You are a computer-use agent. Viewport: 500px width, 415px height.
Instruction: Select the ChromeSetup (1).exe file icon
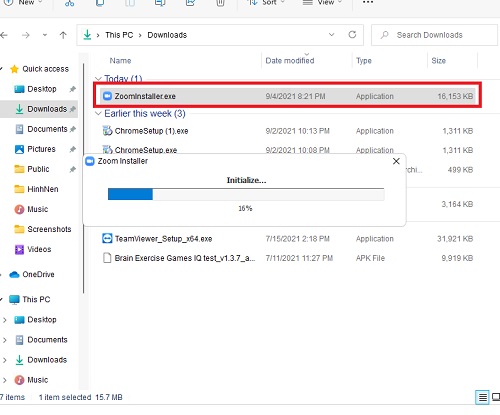tap(107, 131)
